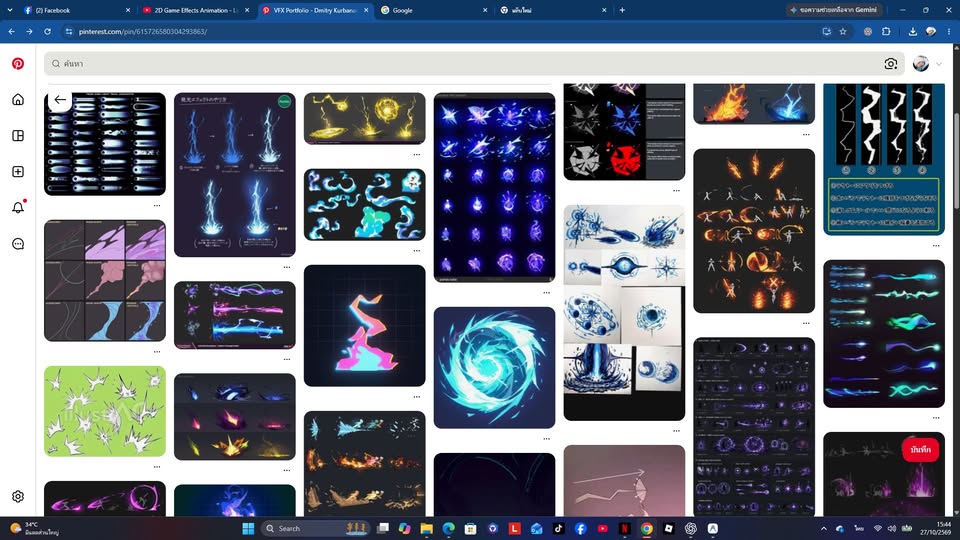The image size is (960, 540).
Task: Expand the account chevron beside the profile avatar
Action: [939, 64]
